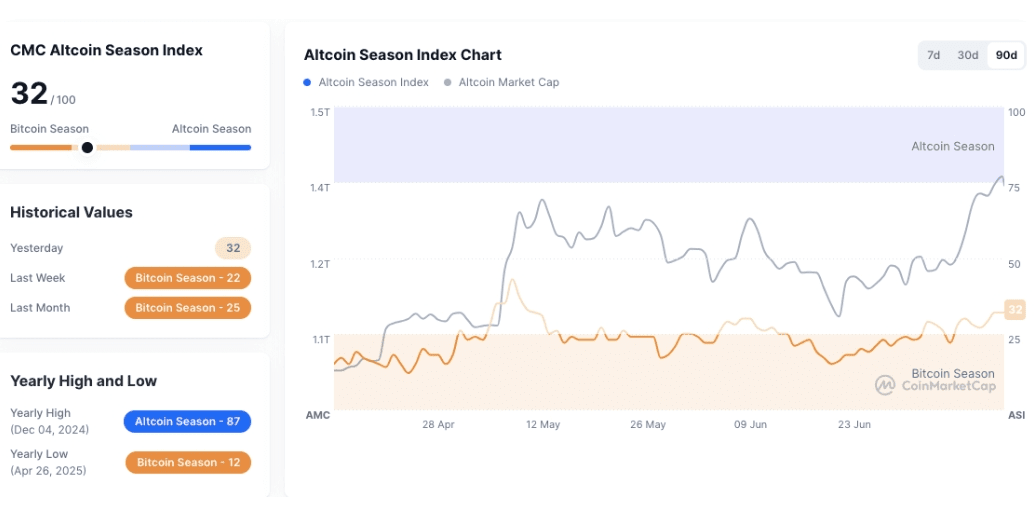
Task: Click the Yearly High Altcoin Season badge
Action: (x=187, y=422)
